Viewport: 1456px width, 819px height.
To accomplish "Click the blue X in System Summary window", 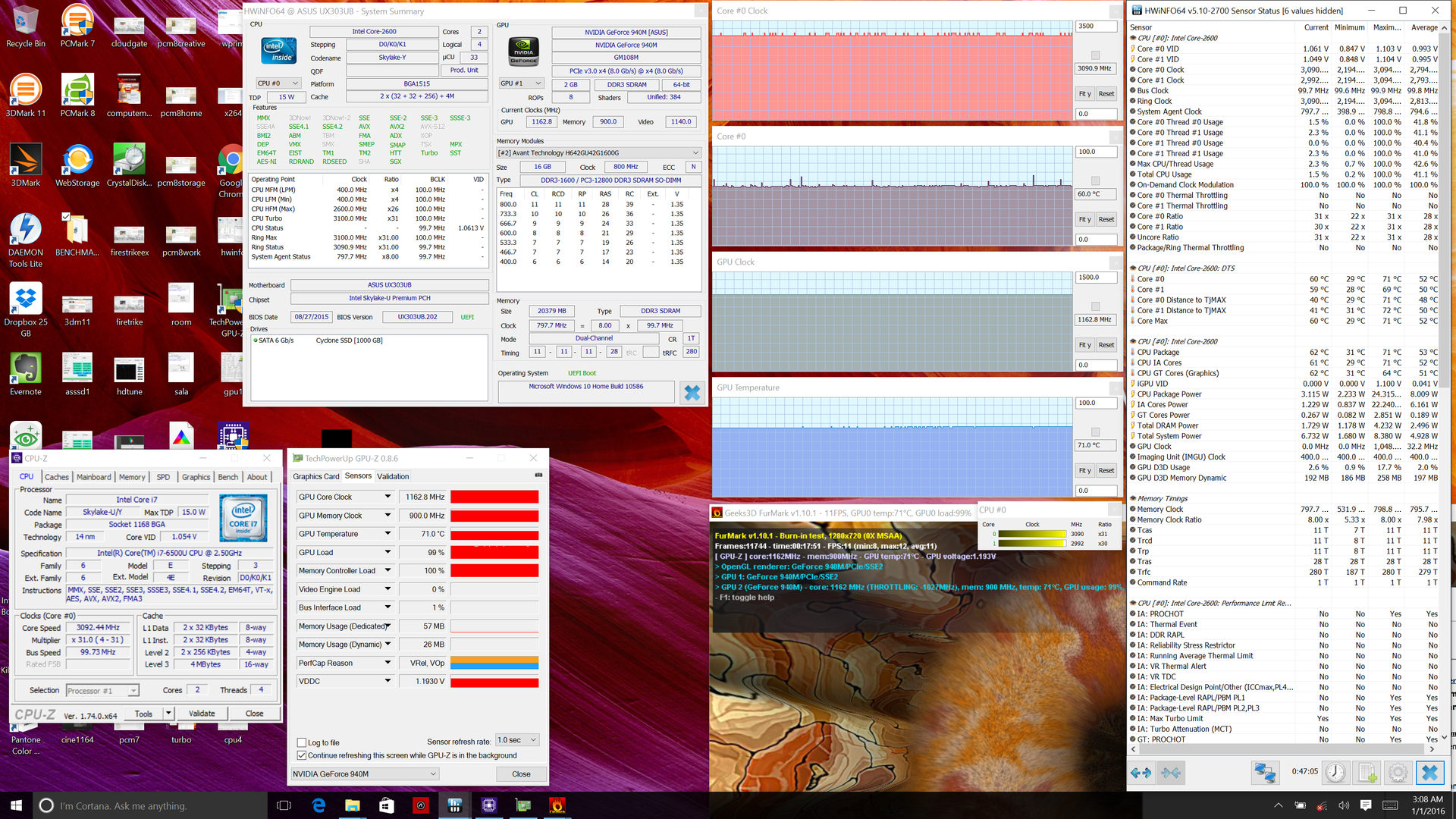I will click(692, 392).
